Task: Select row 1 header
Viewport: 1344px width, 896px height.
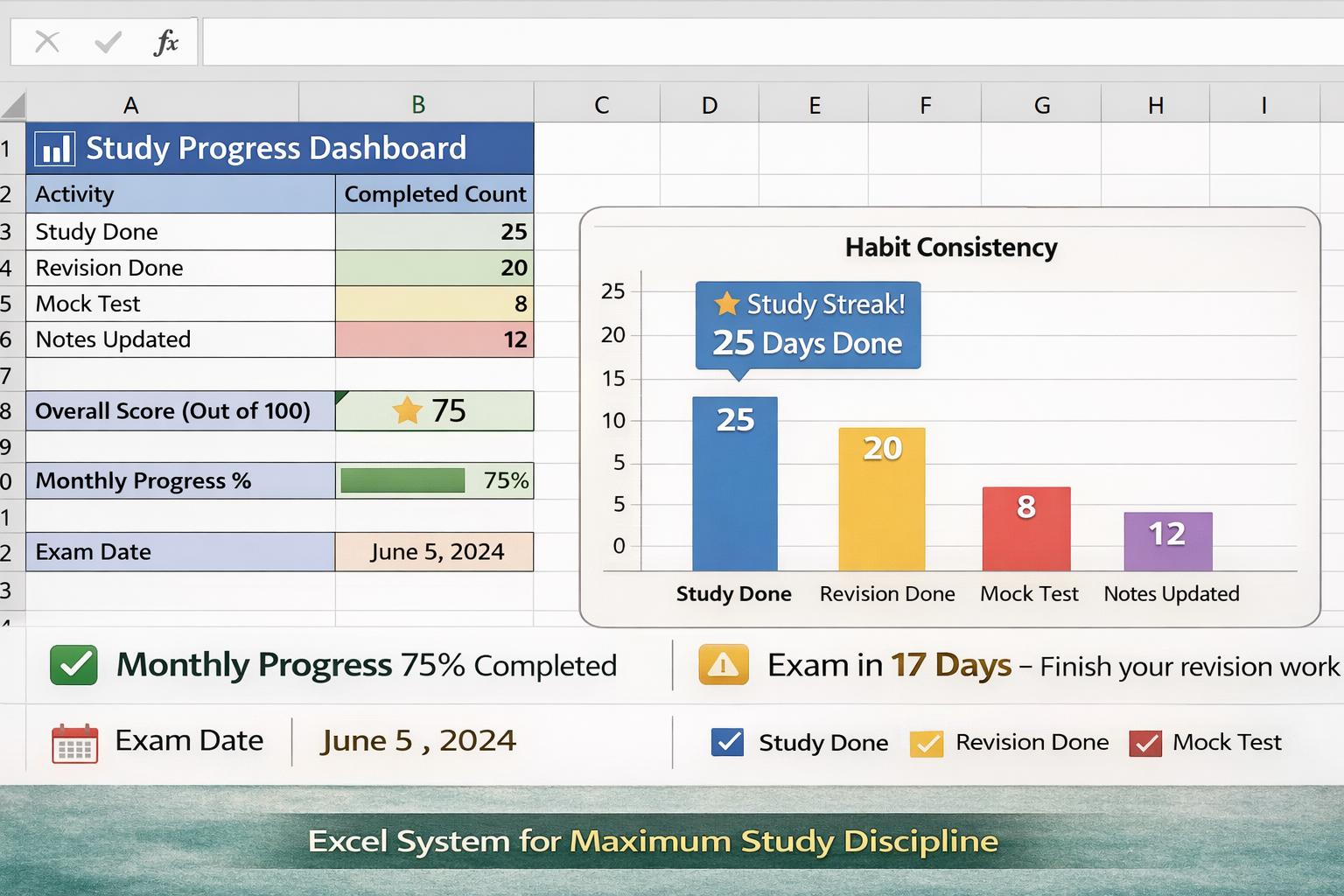Action: coord(12,149)
